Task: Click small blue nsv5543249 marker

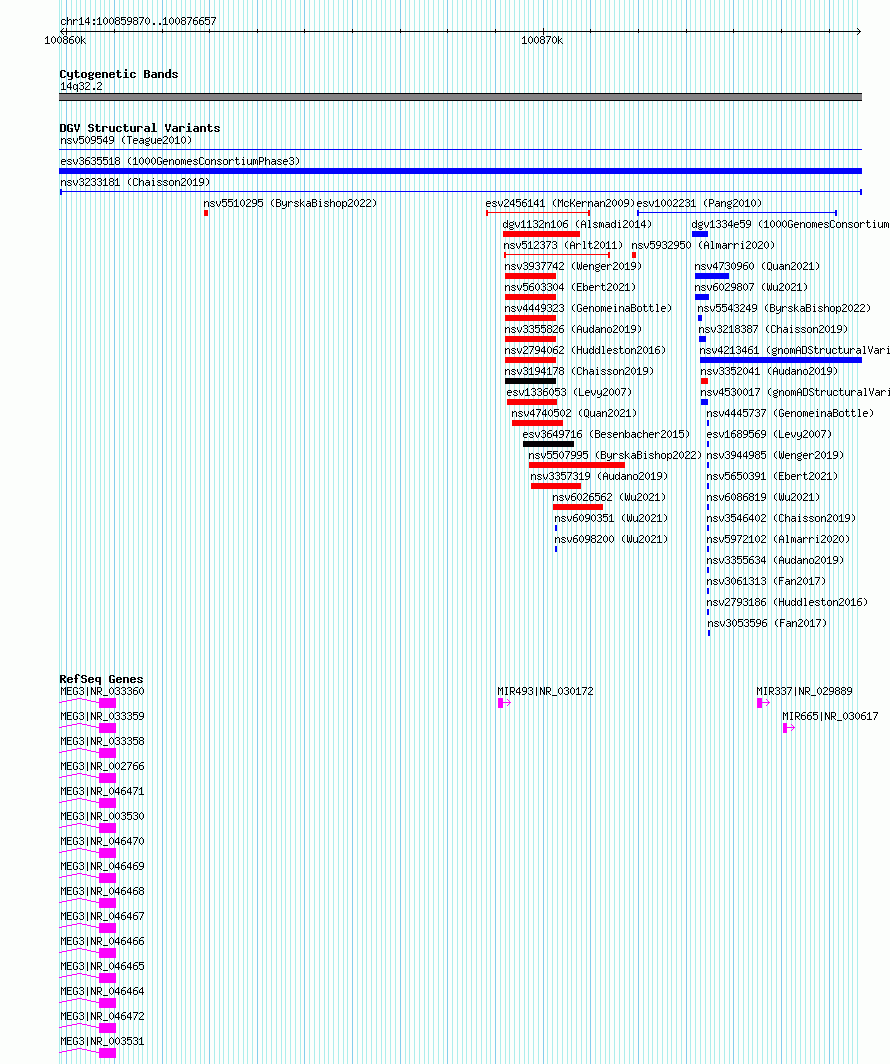Action: [x=700, y=318]
